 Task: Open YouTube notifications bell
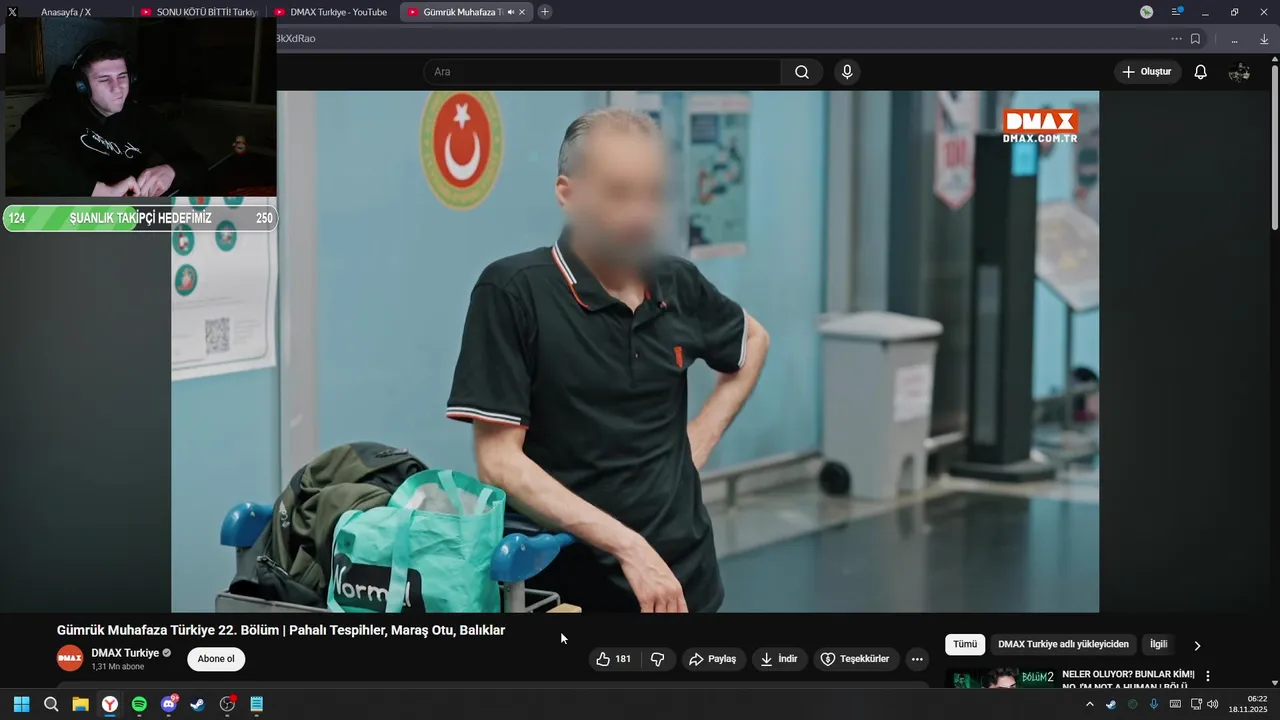1201,72
